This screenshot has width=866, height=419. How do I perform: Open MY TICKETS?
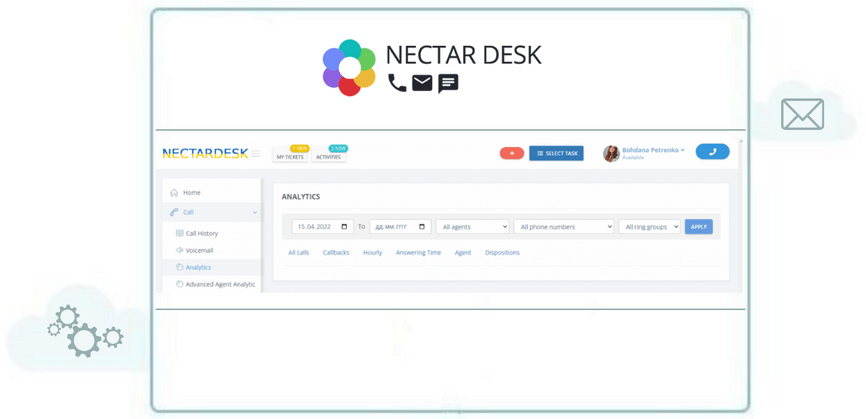(x=290, y=157)
